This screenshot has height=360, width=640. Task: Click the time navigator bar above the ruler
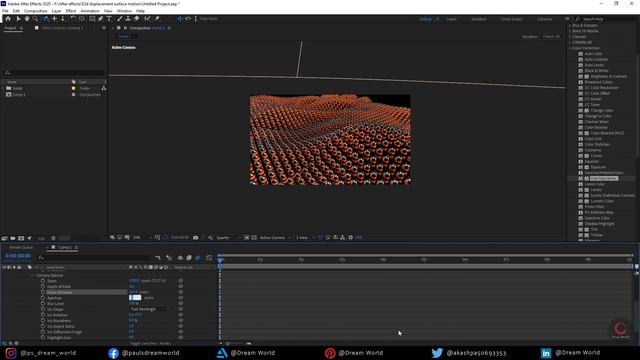[x=426, y=255]
